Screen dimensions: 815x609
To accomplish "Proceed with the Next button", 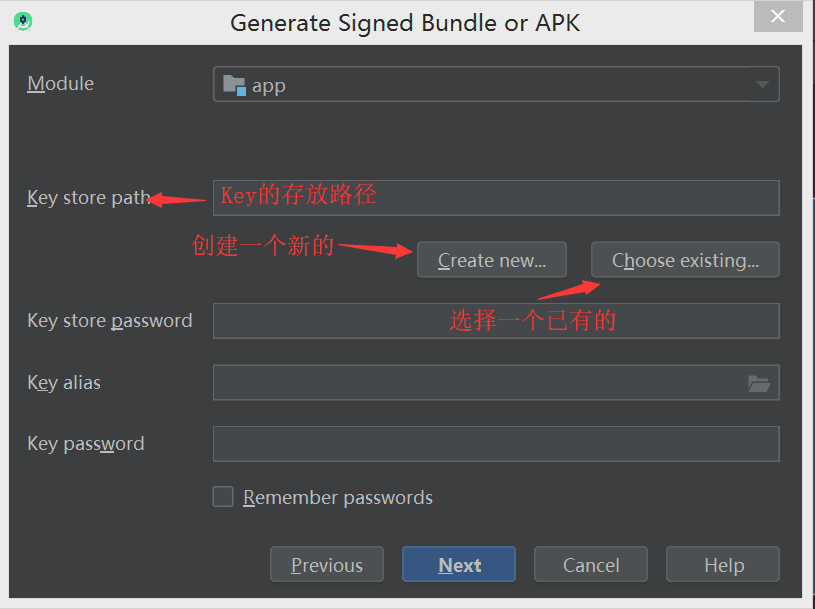I will [x=459, y=564].
